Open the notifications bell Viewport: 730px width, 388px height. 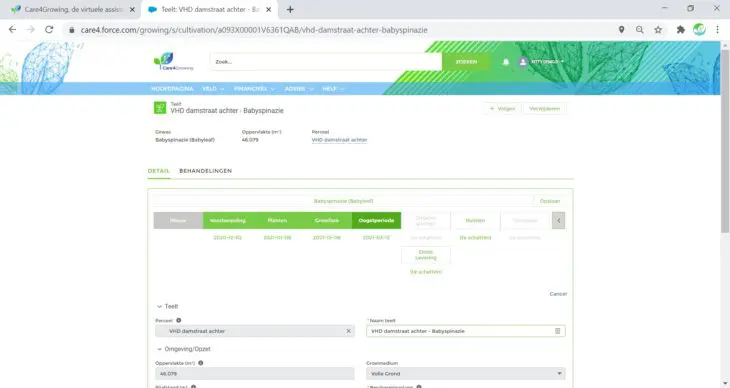point(506,62)
